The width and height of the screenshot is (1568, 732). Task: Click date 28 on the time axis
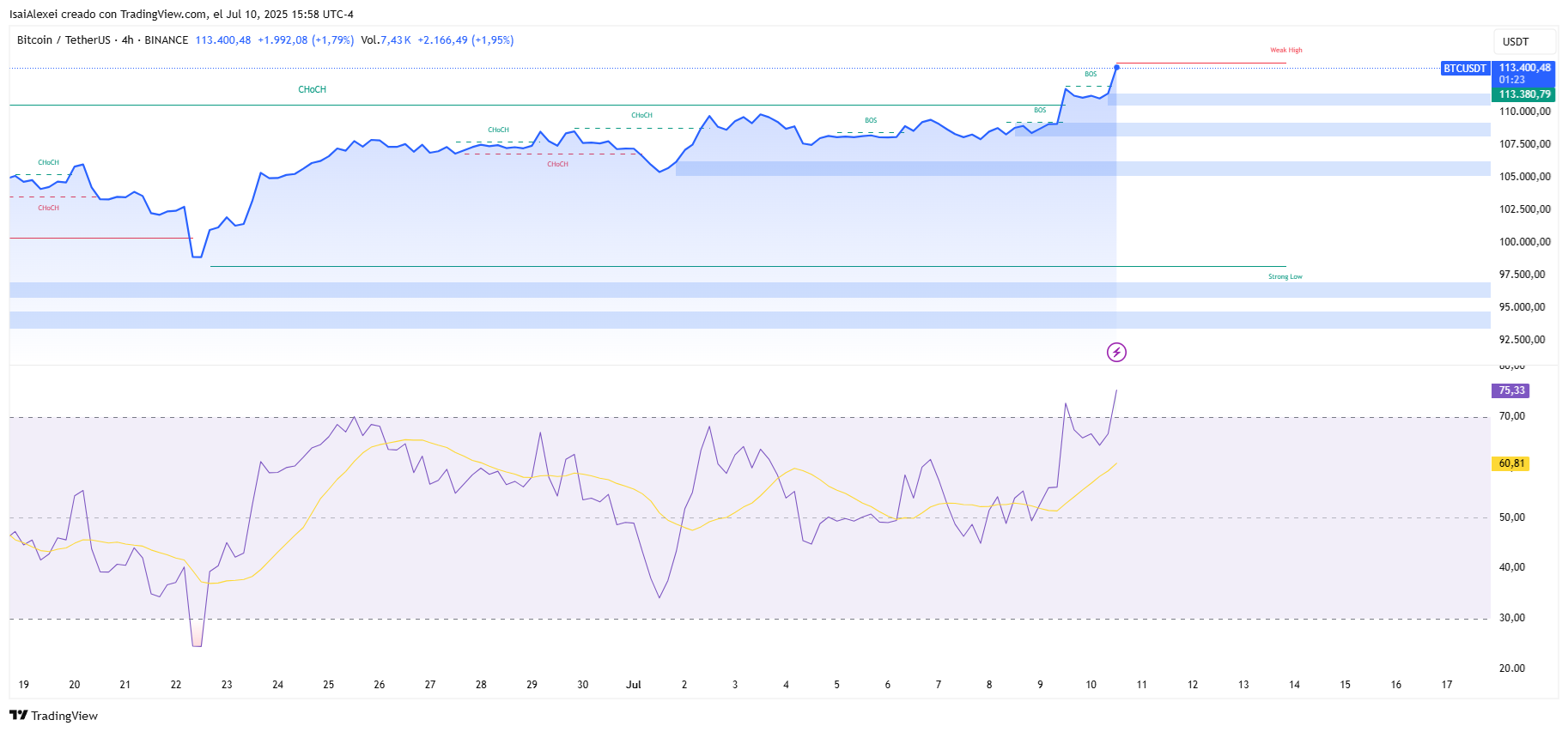[x=481, y=685]
